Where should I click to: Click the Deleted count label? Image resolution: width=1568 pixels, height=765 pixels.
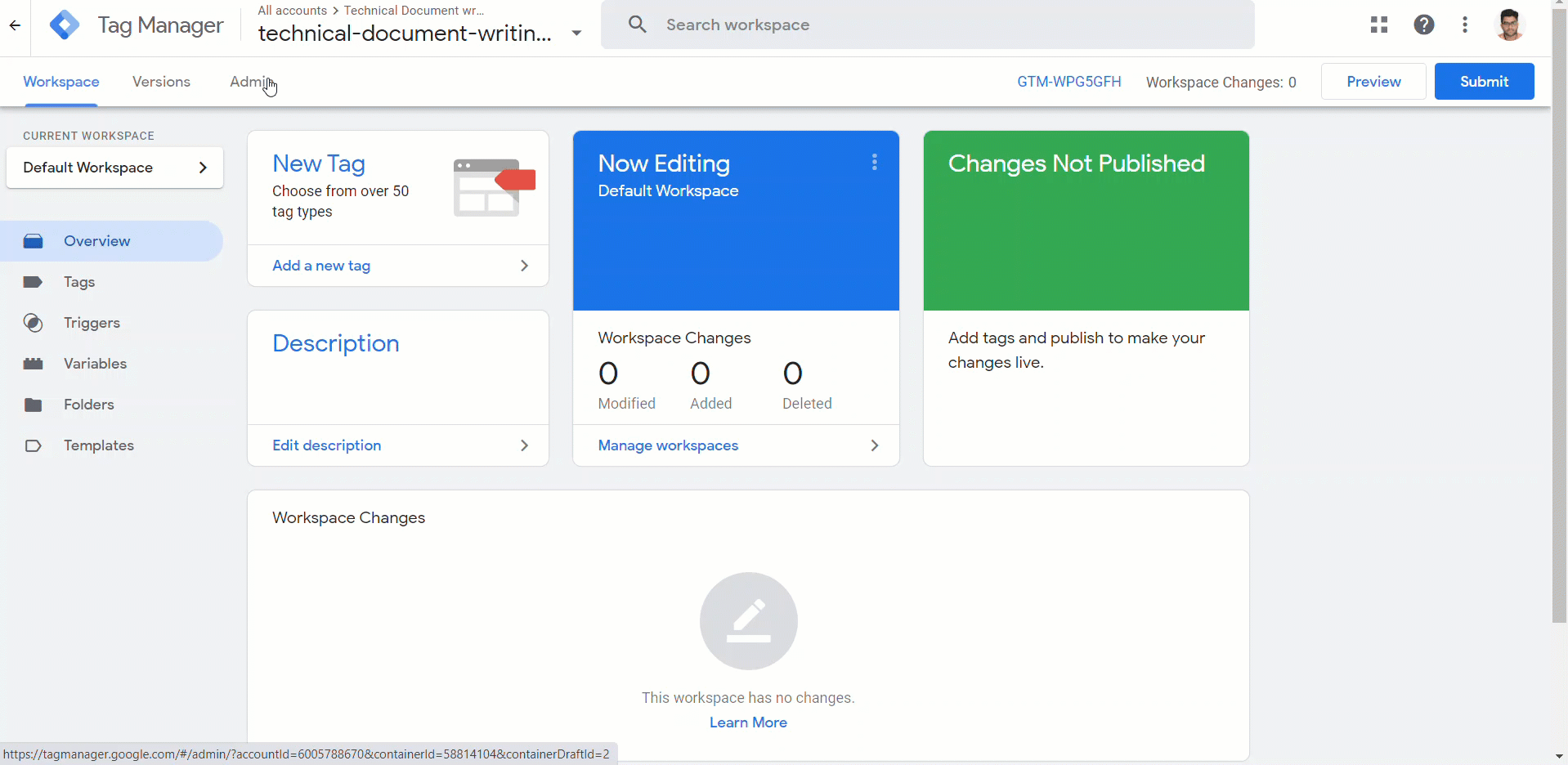pyautogui.click(x=807, y=404)
